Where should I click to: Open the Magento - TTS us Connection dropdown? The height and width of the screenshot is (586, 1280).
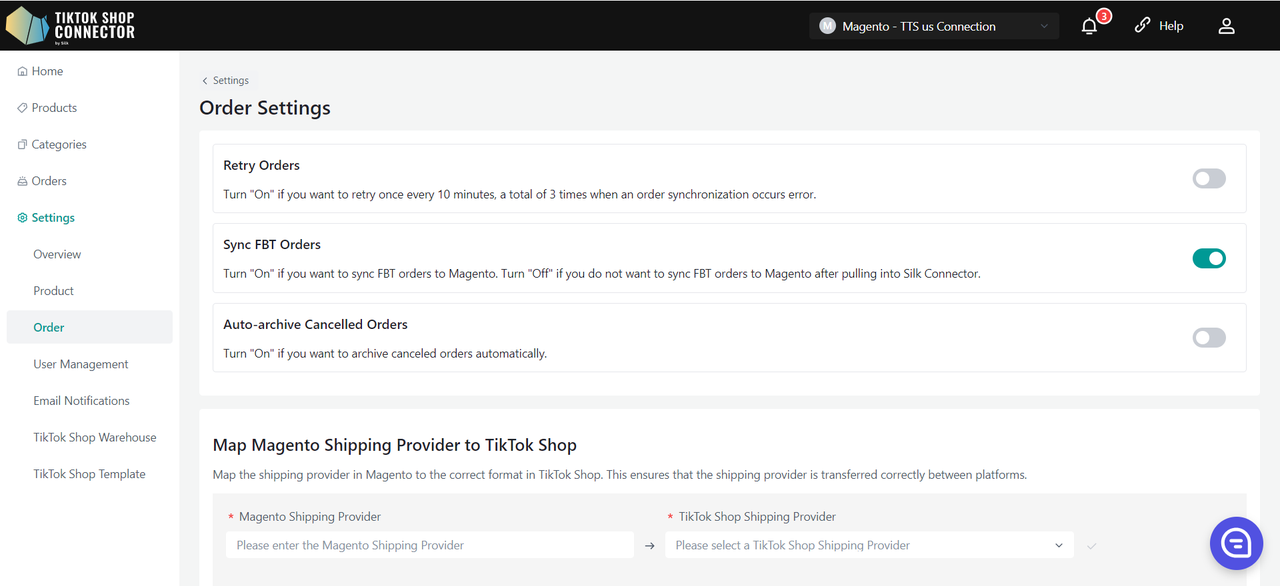pos(933,27)
